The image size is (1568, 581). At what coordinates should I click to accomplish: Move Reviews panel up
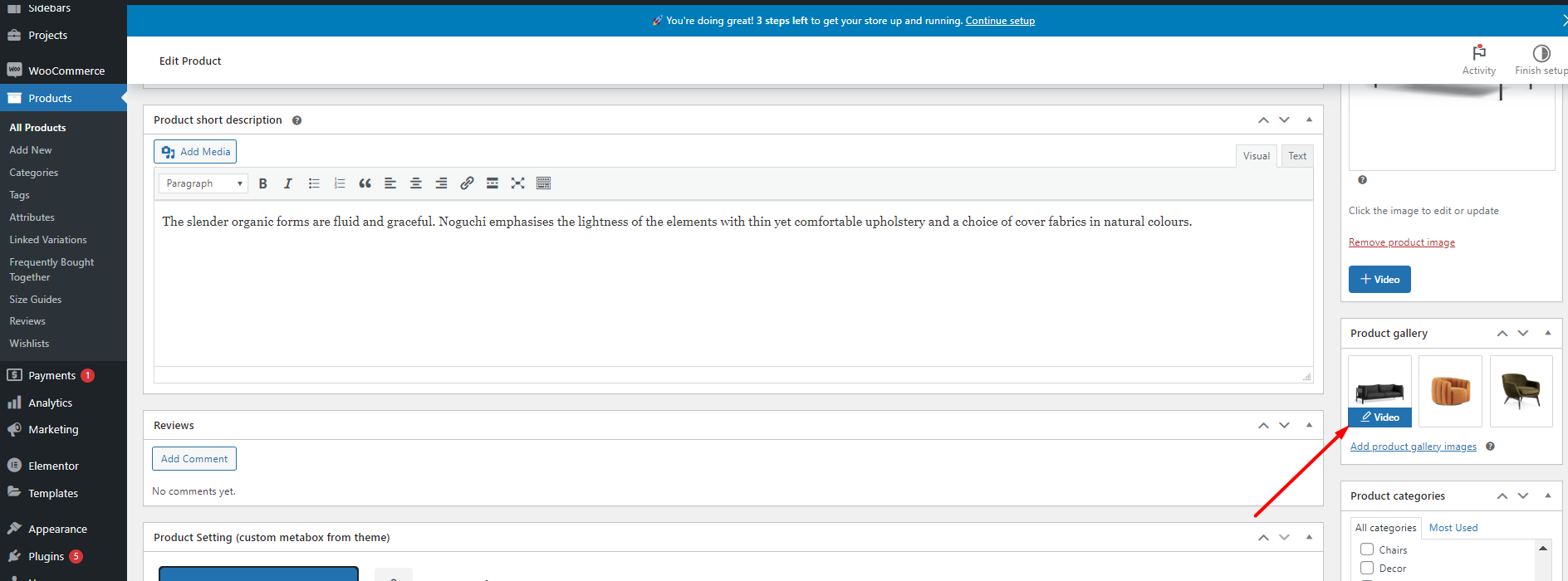click(x=1263, y=425)
